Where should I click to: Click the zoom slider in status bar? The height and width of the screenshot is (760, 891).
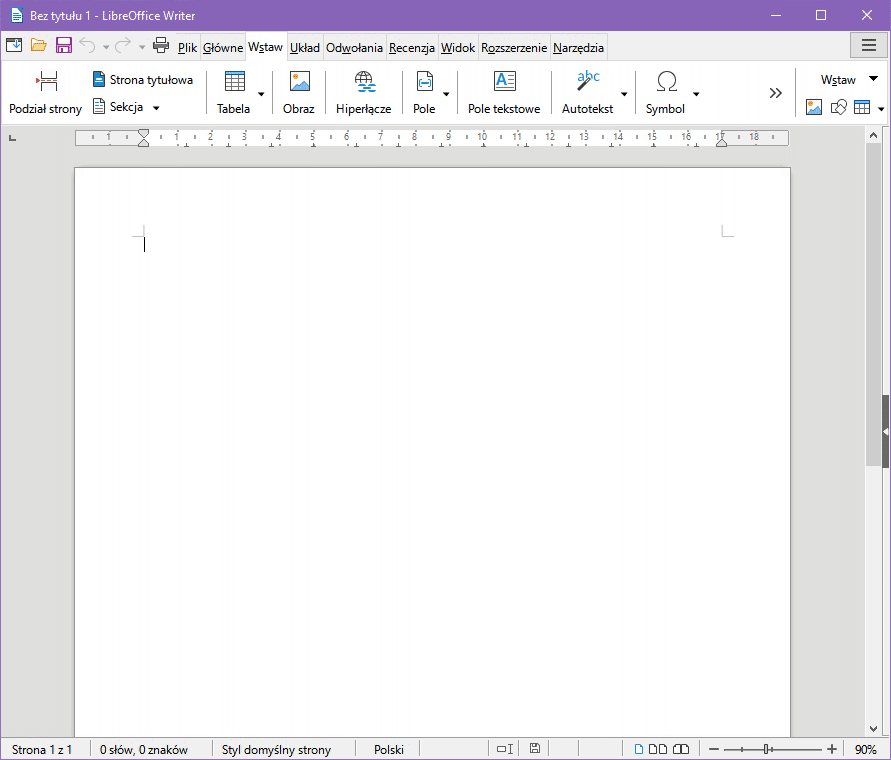tap(767, 749)
